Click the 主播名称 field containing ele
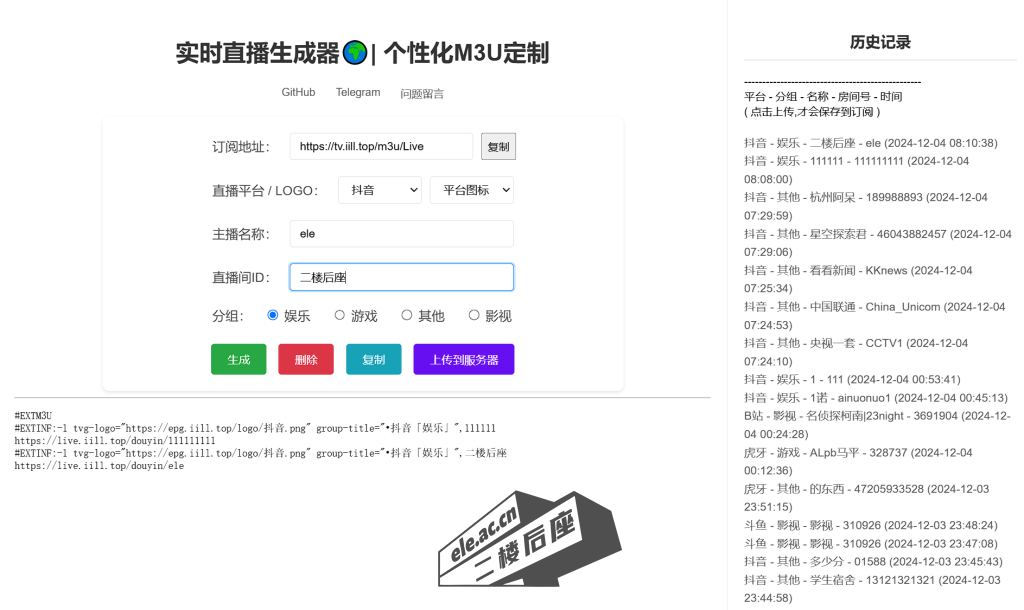1024x610 pixels. click(401, 233)
